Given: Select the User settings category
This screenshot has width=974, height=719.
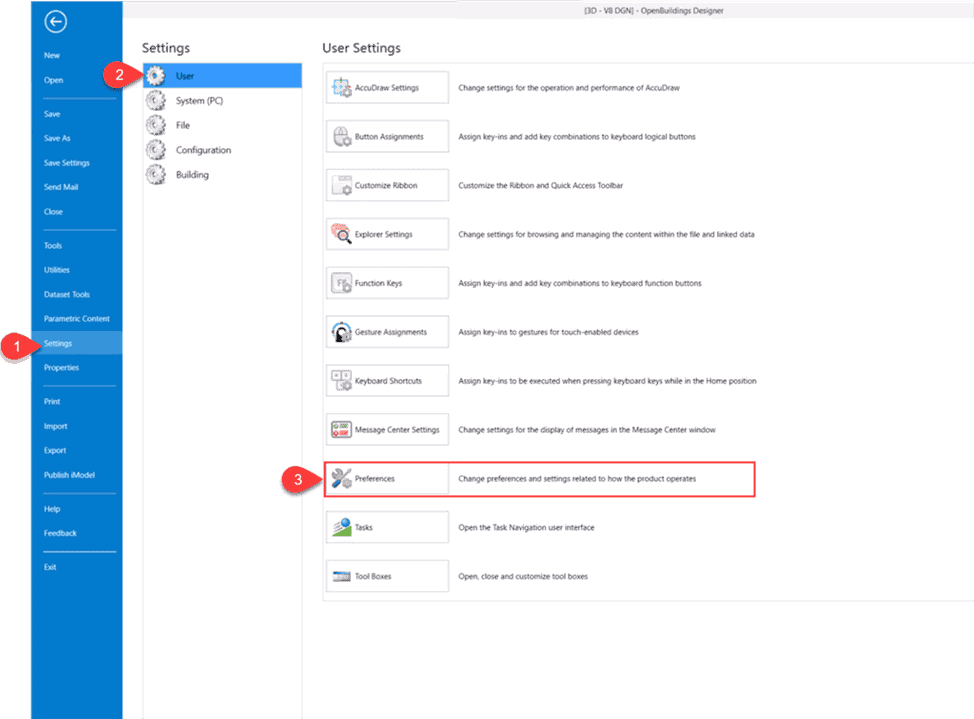Looking at the screenshot, I should pos(185,76).
